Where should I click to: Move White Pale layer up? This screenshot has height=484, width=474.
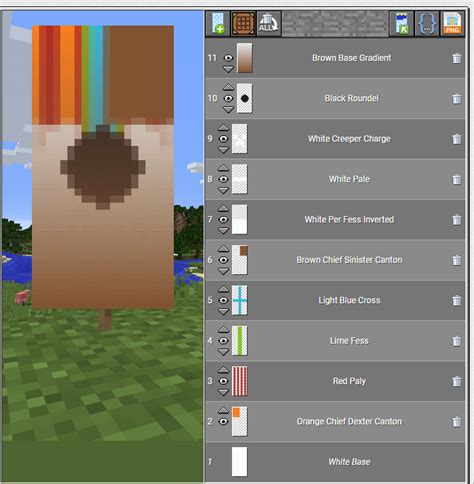click(223, 168)
